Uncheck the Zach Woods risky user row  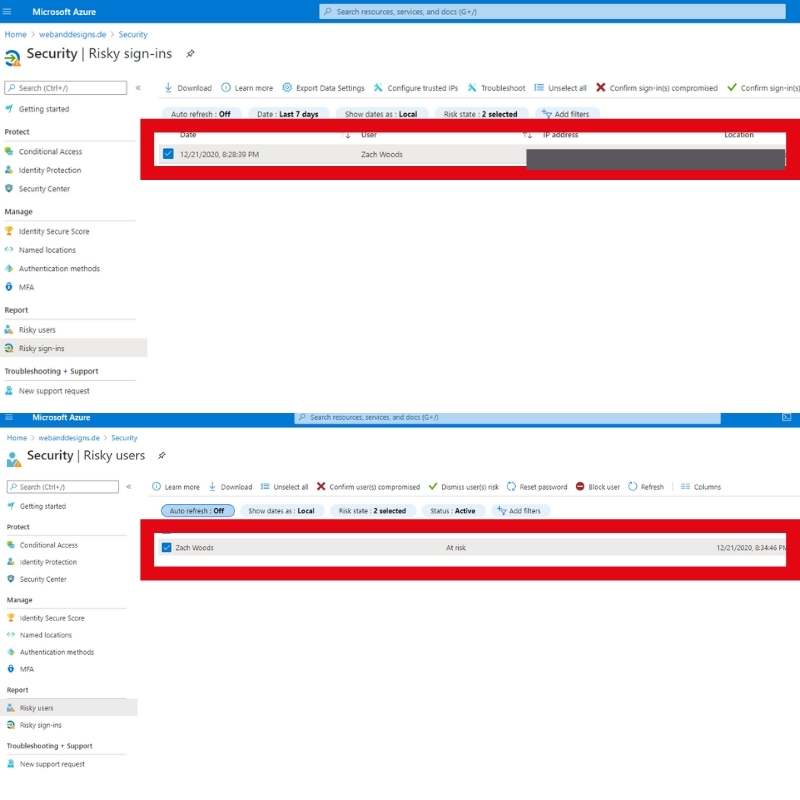[166, 547]
